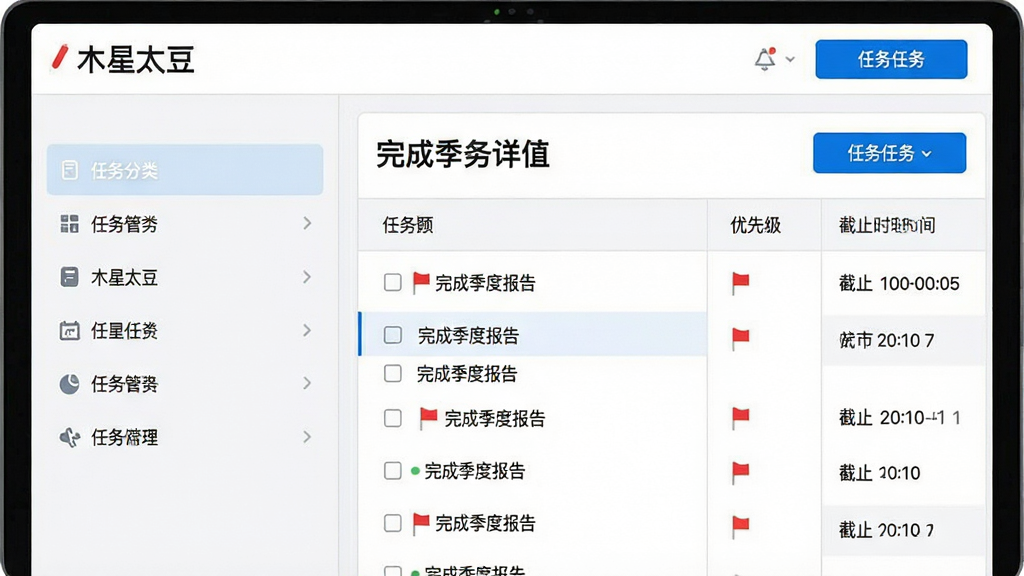Click the green dot in the 截止 20:10 row
1024x576 pixels.
[415, 471]
